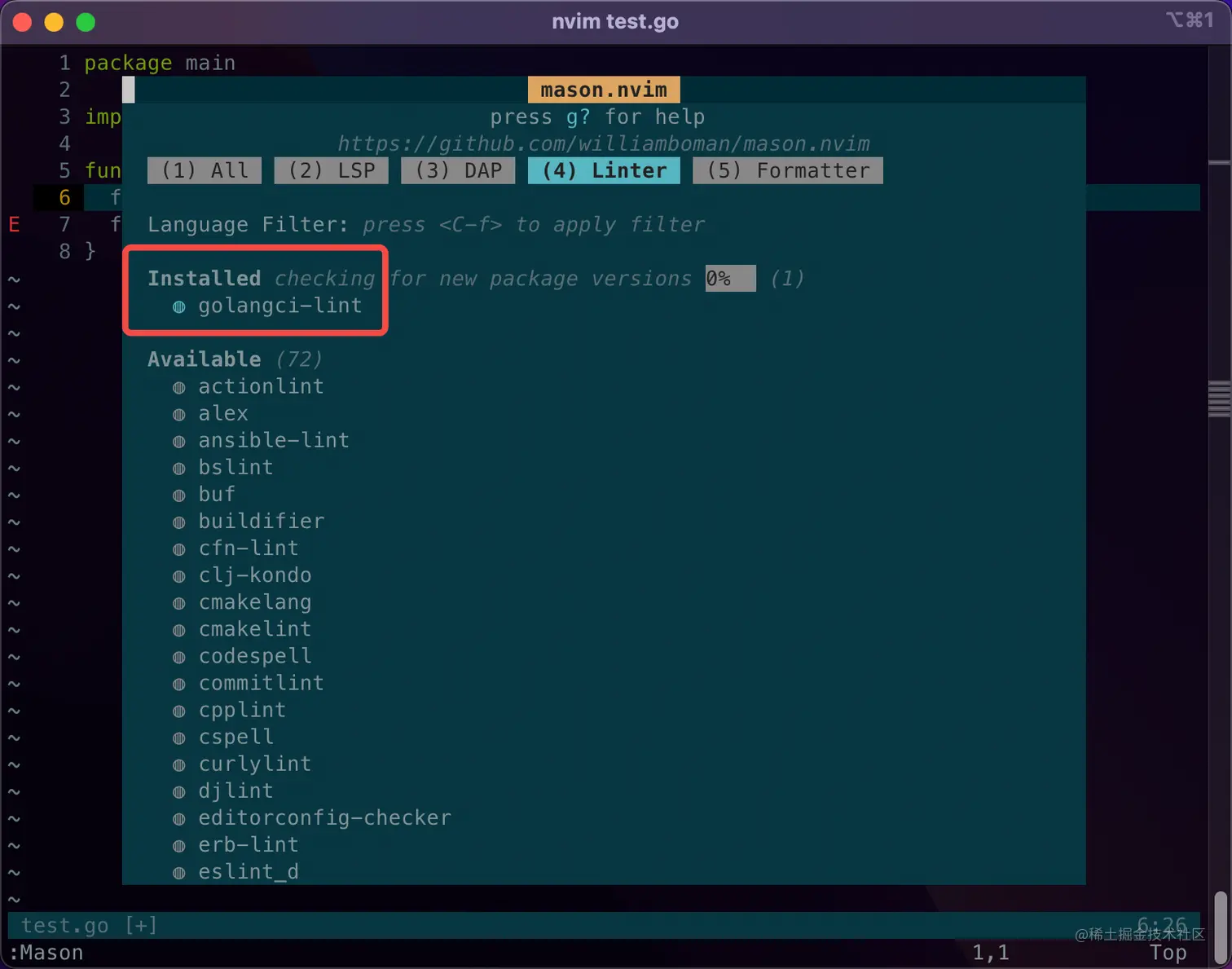
Task: Click the package icon beside ansible-lint
Action: (x=179, y=441)
